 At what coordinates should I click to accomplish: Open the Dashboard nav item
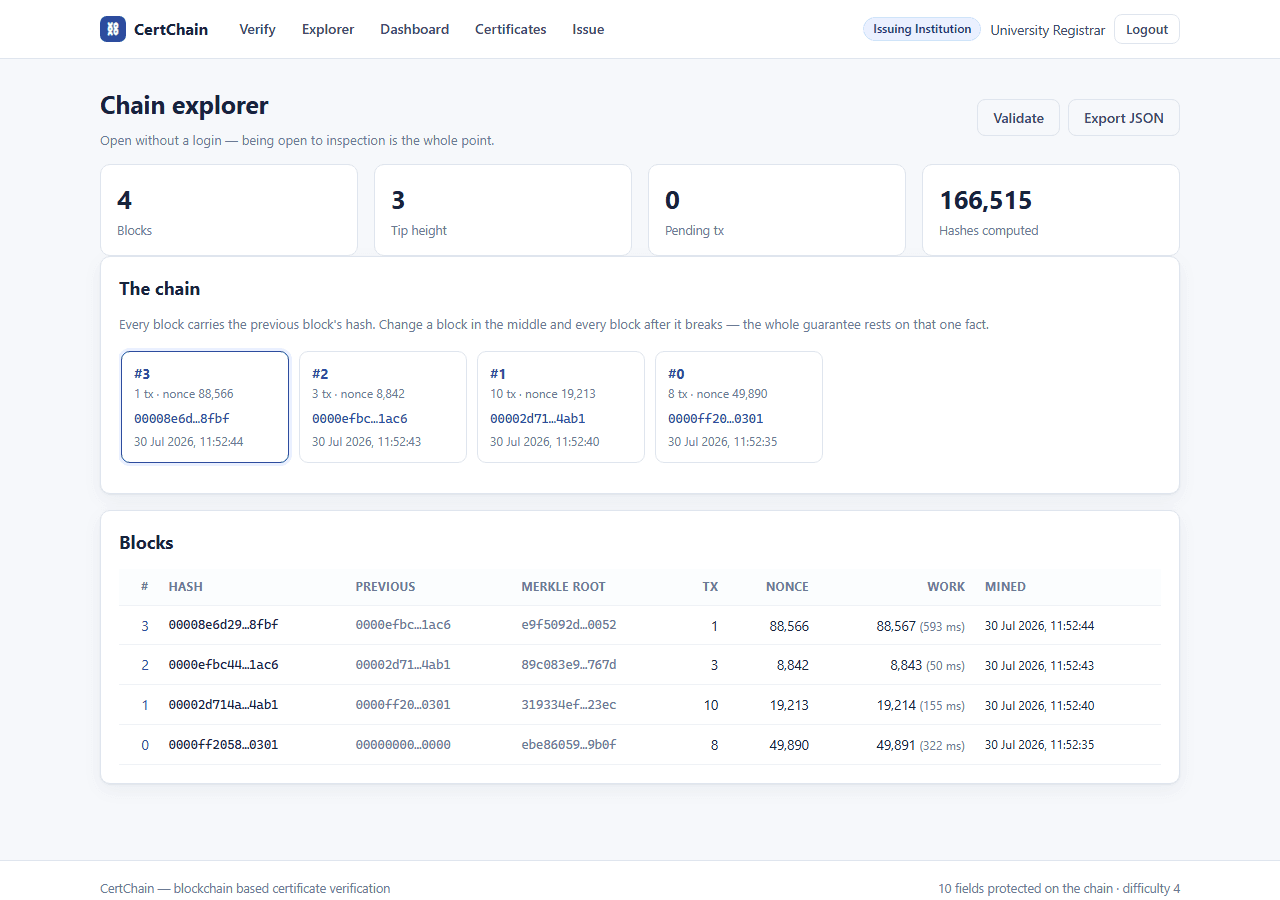(414, 29)
